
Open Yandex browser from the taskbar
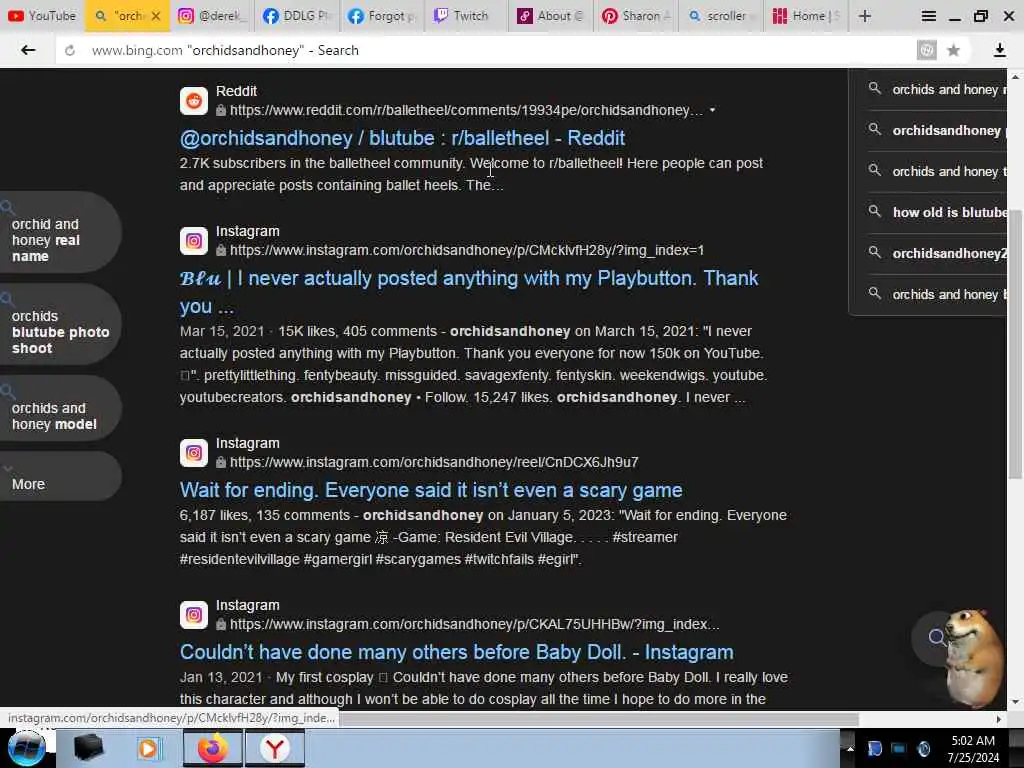(x=275, y=748)
